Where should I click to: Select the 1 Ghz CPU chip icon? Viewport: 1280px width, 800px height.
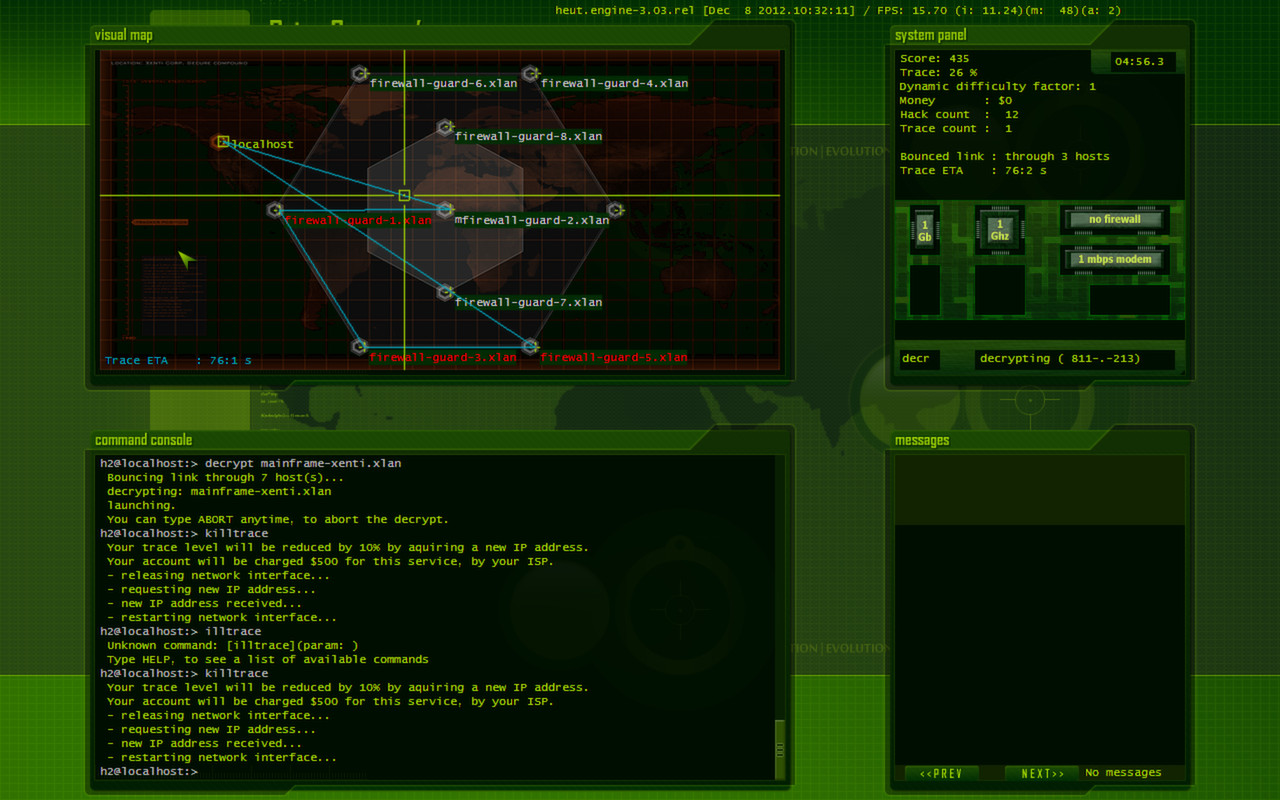tap(999, 229)
